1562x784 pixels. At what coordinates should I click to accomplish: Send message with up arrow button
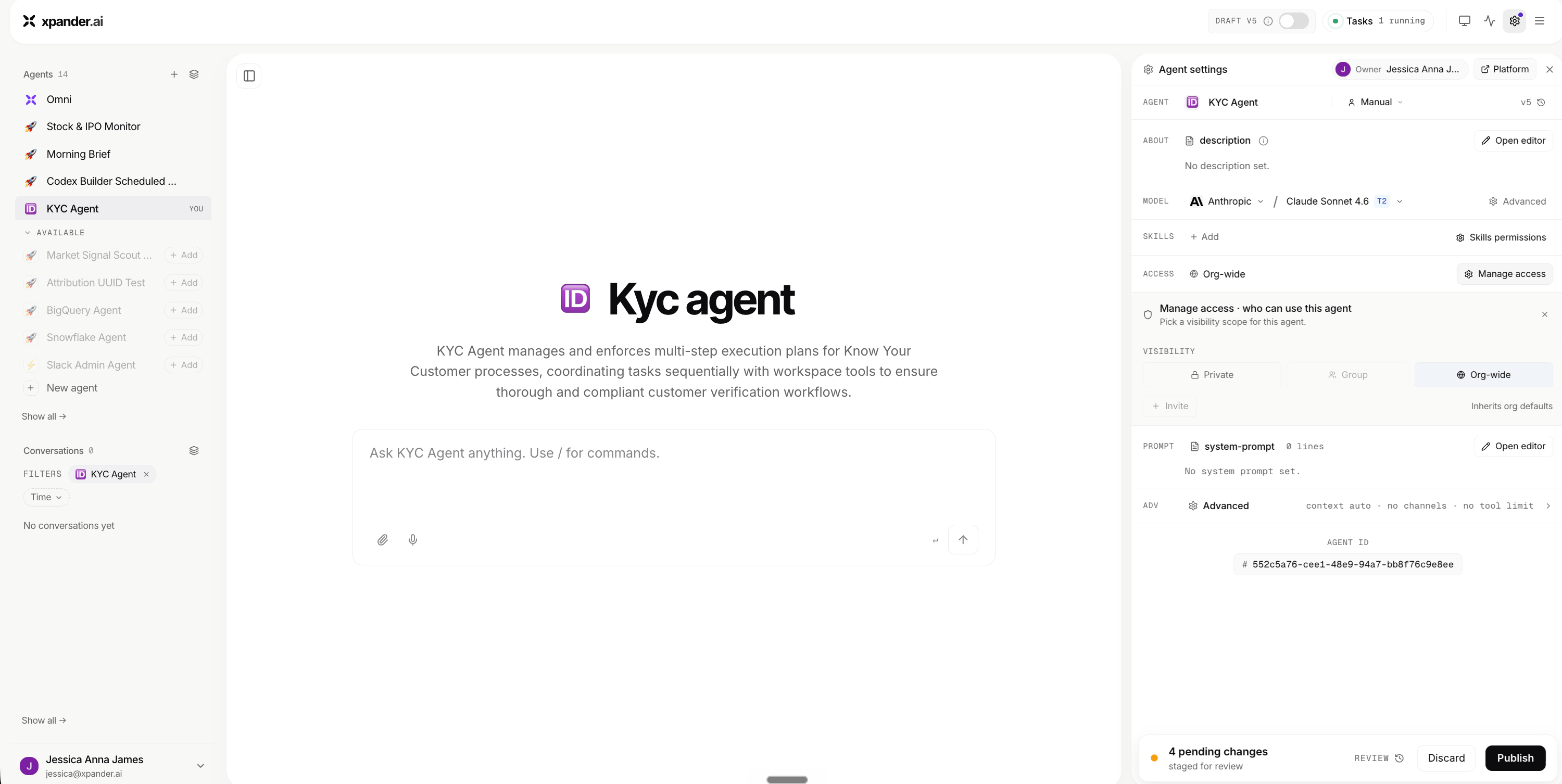[x=963, y=540]
